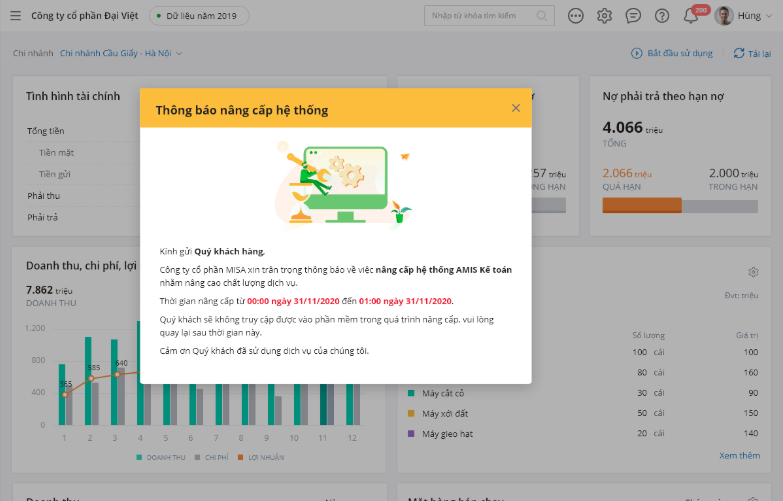783x501 pixels.
Task: Click the search magnifier icon
Action: 542,16
